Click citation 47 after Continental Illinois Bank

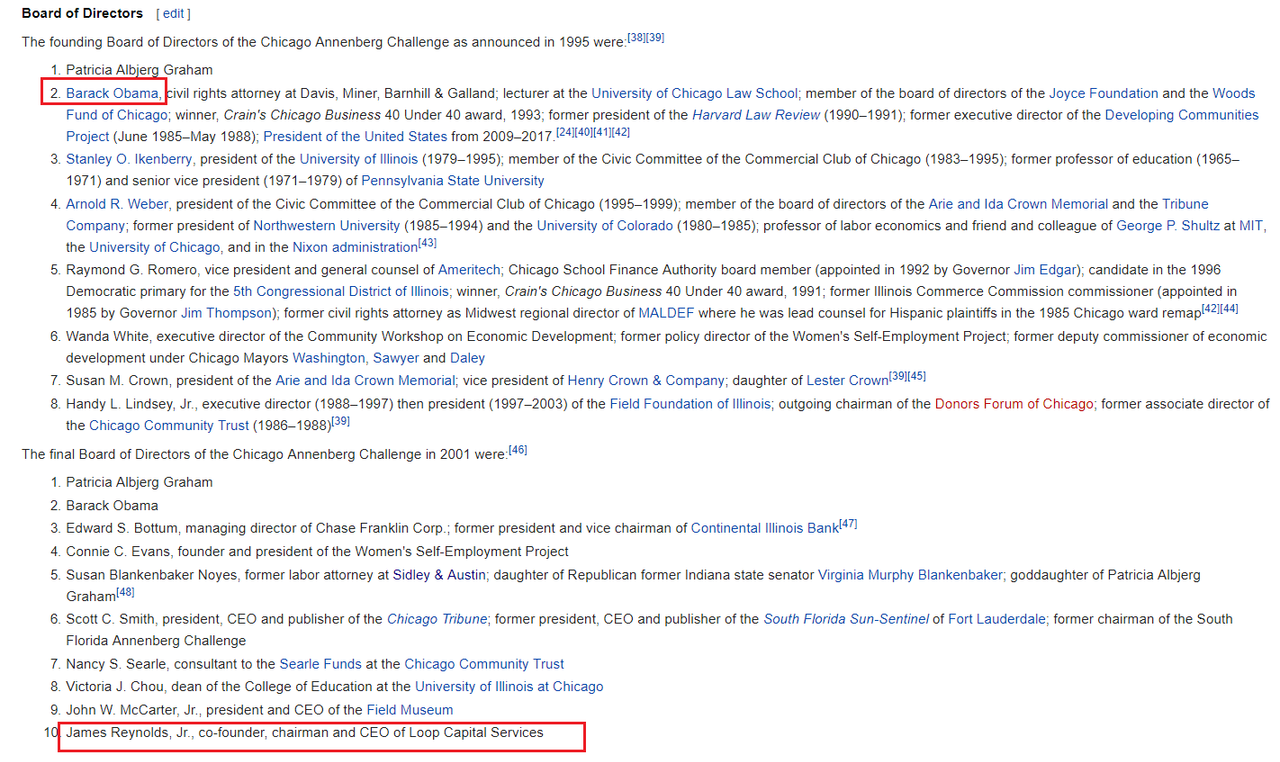(x=848, y=524)
